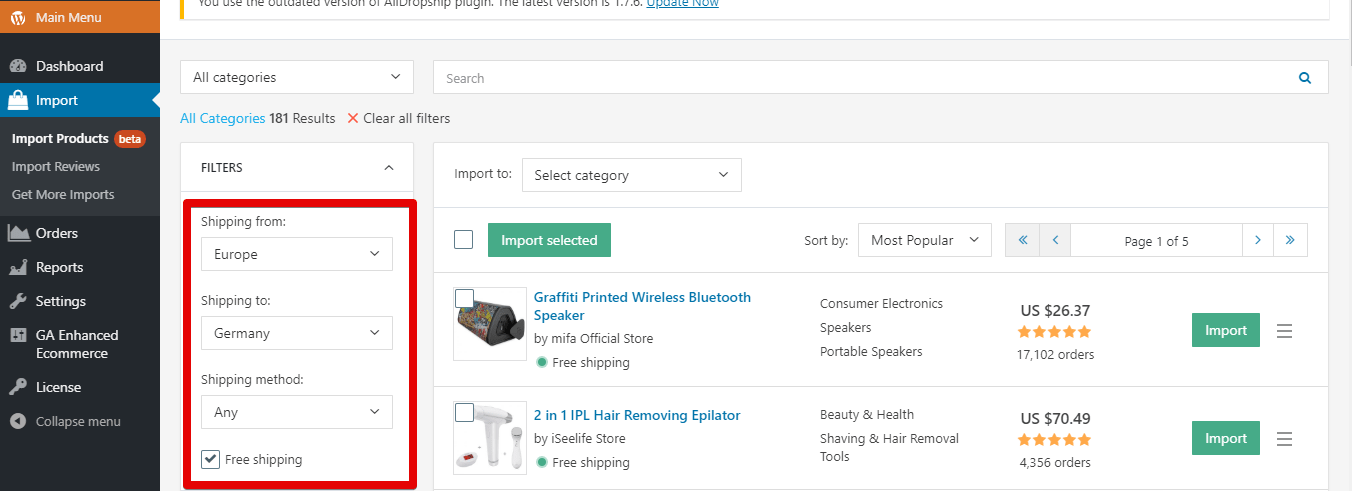1352x493 pixels.
Task: Open Import Reviews submenu item
Action: 56,166
